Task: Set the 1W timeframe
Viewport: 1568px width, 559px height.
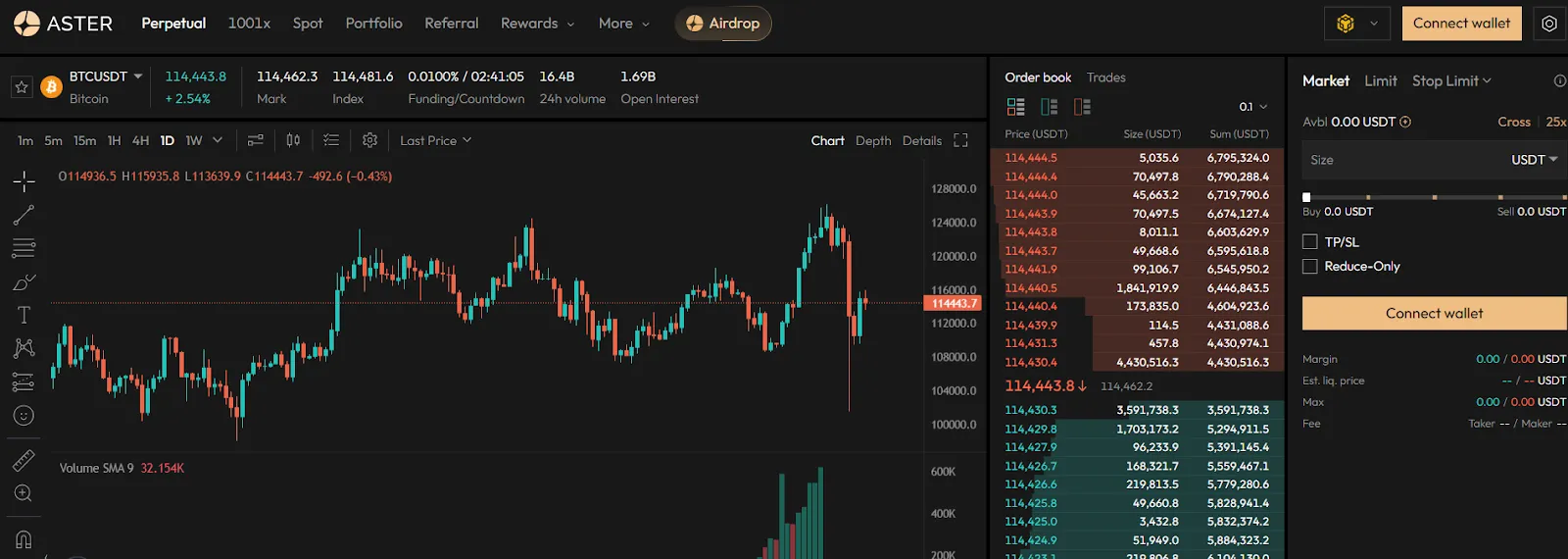Action: click(x=194, y=140)
